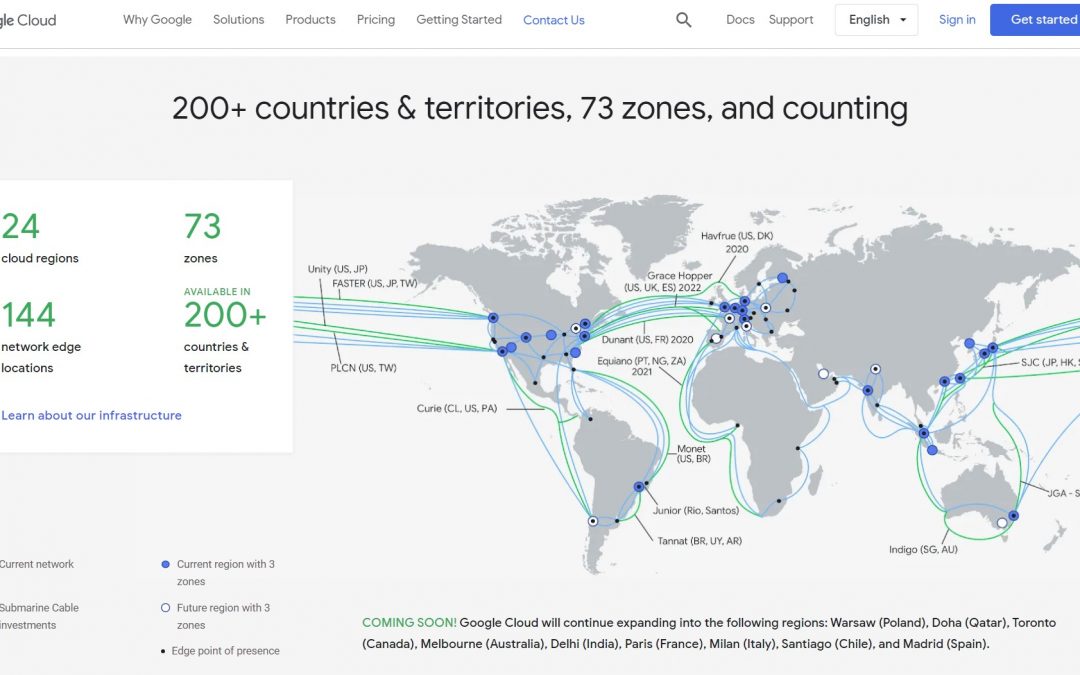Image resolution: width=1080 pixels, height=675 pixels.
Task: Click the Taiwan region marker
Action: click(960, 378)
